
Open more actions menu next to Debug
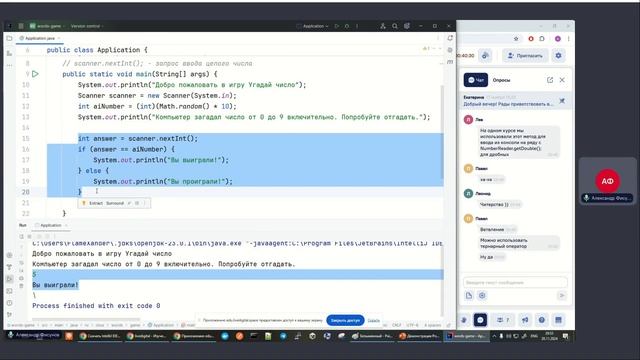tap(357, 26)
